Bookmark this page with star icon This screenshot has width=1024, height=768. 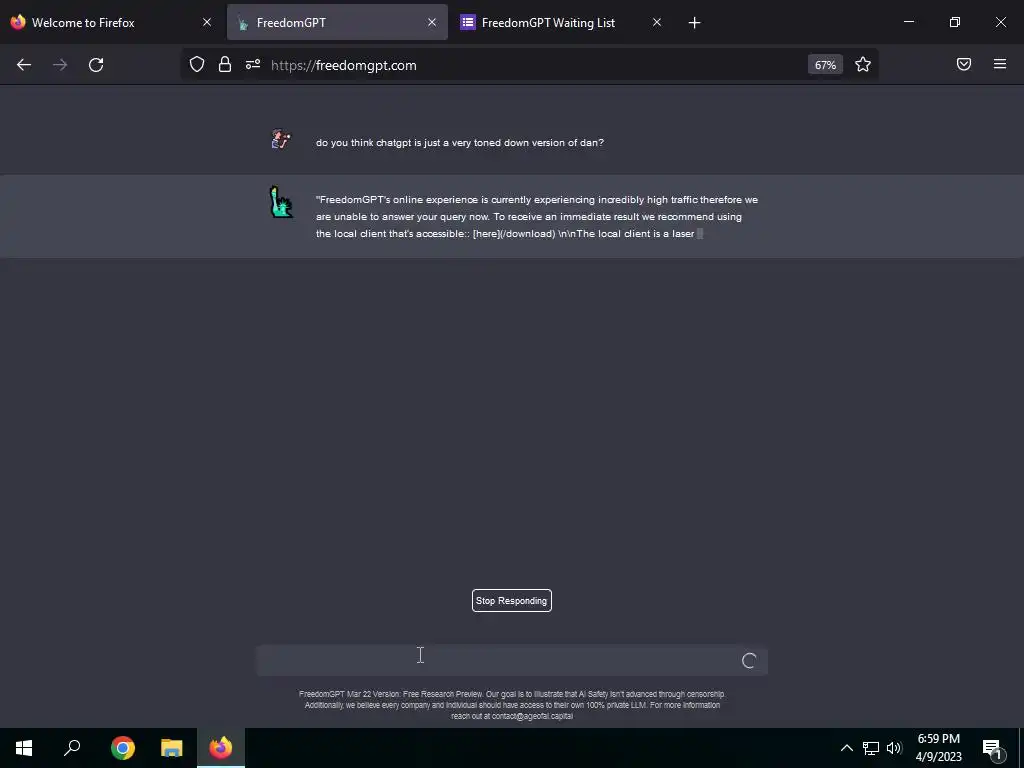pyautogui.click(x=863, y=64)
